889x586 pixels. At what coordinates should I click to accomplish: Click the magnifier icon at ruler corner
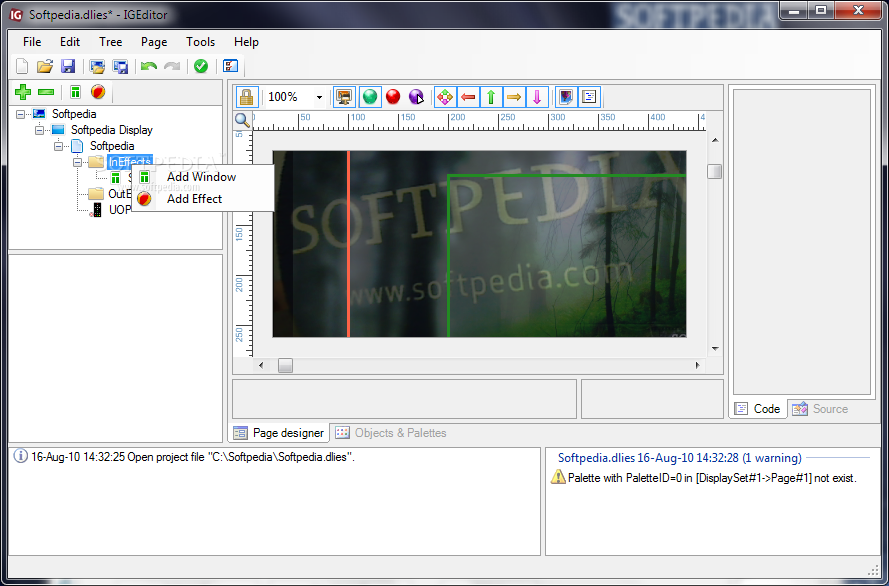243,120
